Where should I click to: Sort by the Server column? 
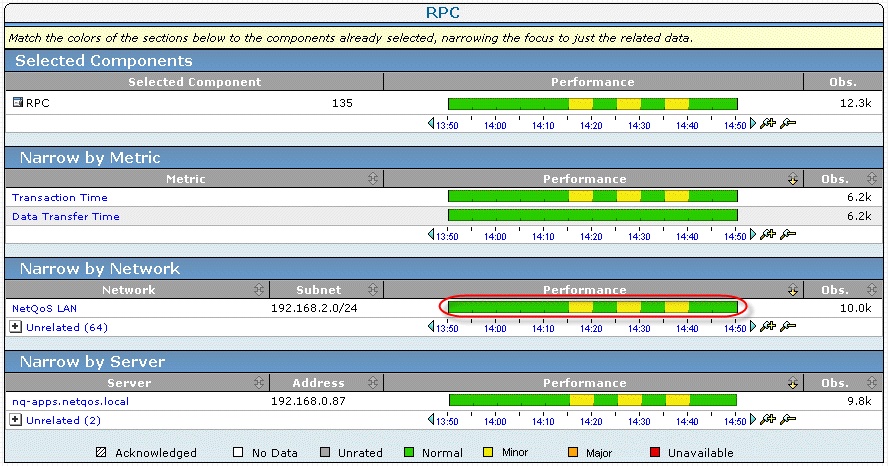coord(259,383)
